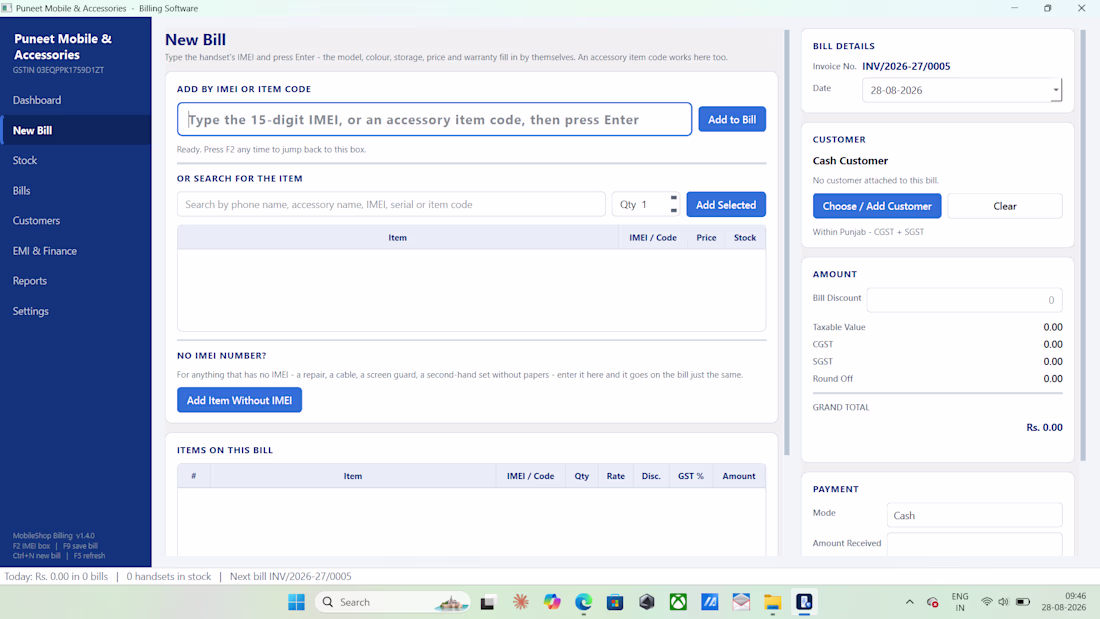This screenshot has width=1100, height=619.
Task: Click the search table Price header
Action: (x=706, y=238)
